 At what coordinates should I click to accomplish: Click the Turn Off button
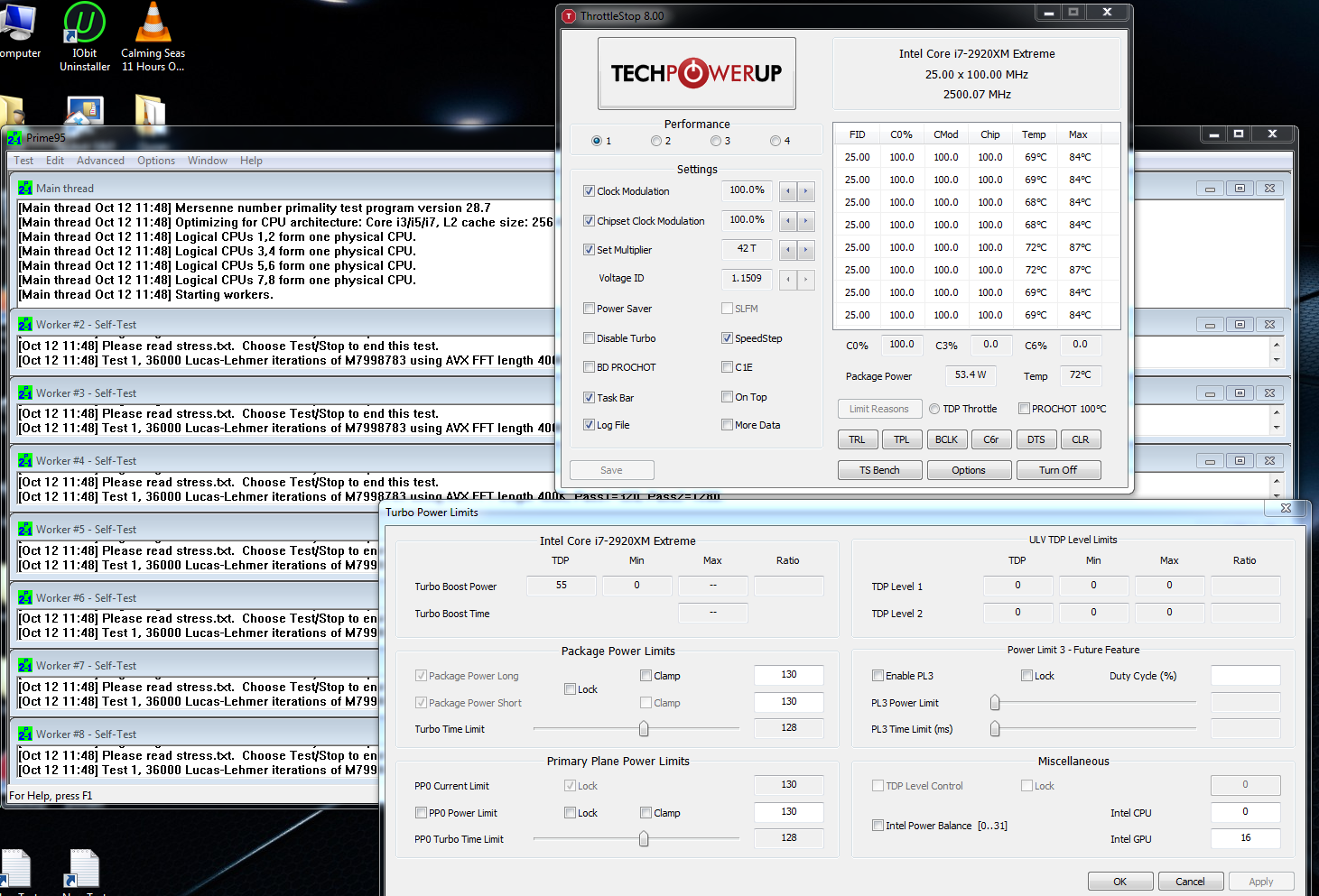point(1058,470)
